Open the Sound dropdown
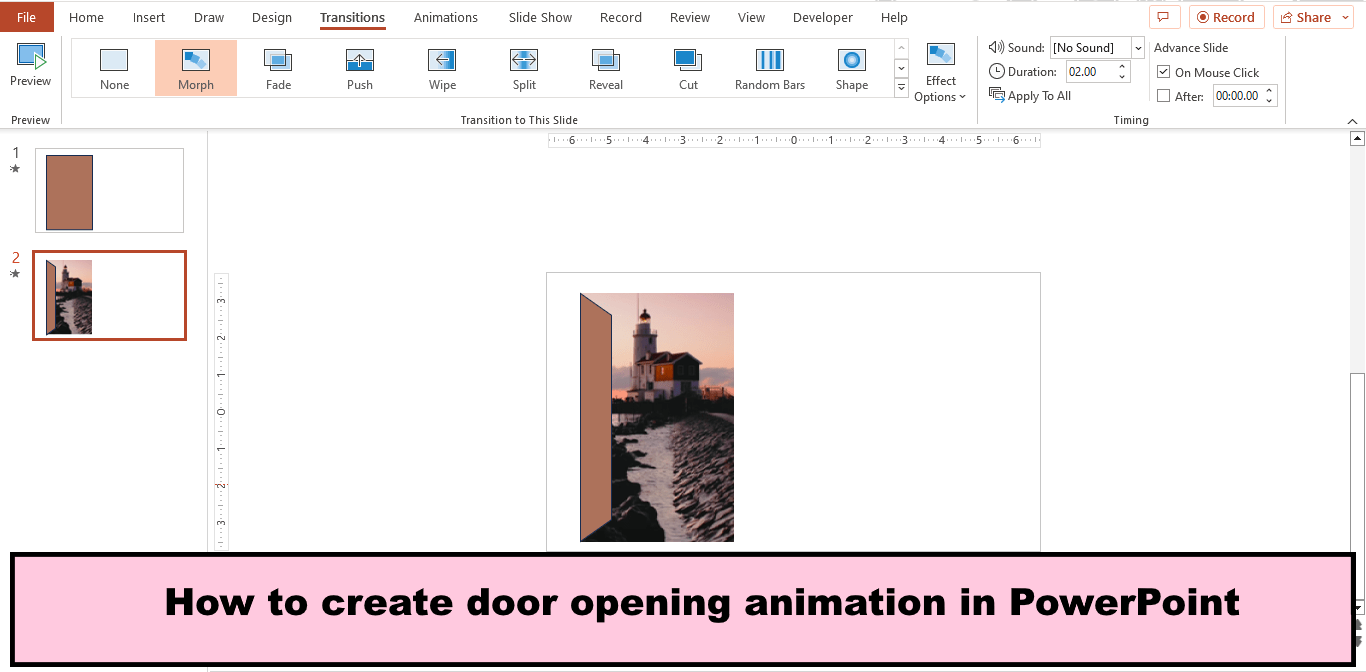 [x=1138, y=47]
